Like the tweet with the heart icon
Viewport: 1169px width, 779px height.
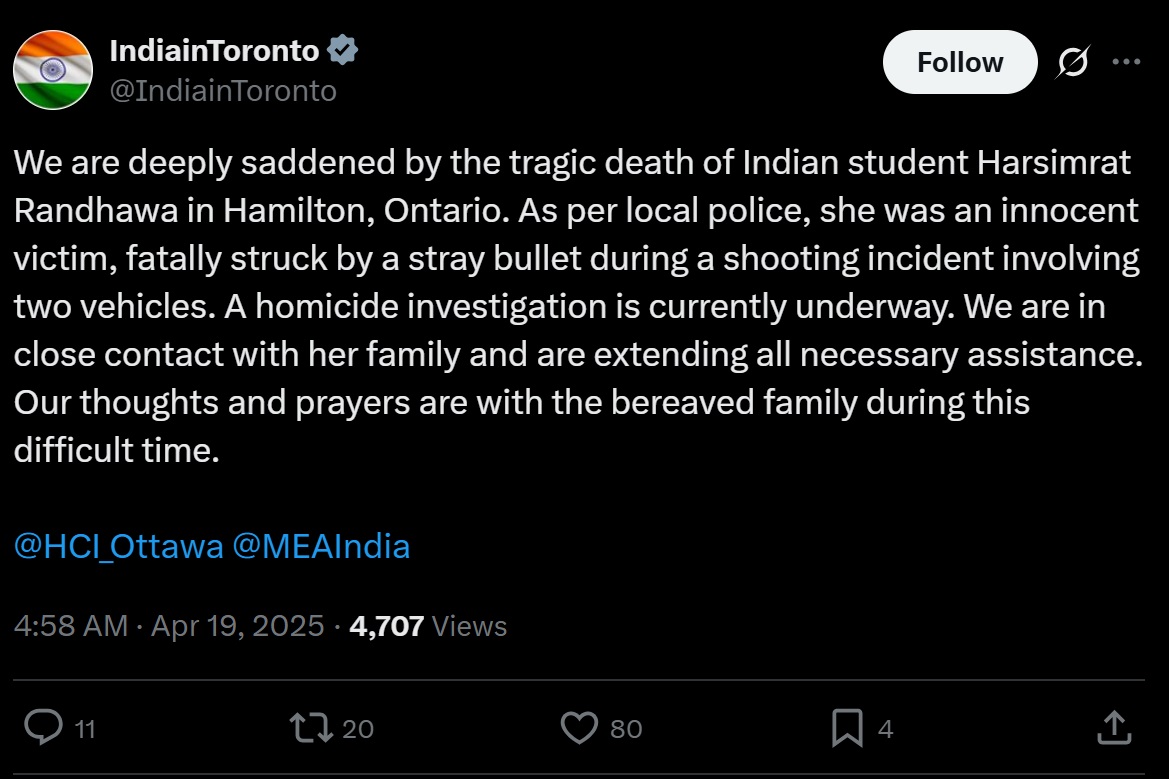coord(579,727)
